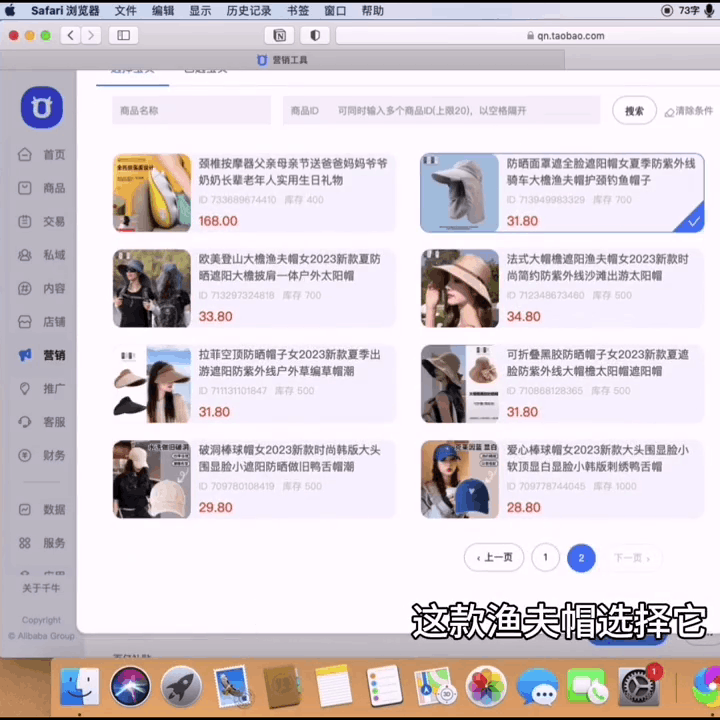Viewport: 720px width, 720px height.
Task: Open the 商品 products sidebar icon
Action: click(x=25, y=188)
